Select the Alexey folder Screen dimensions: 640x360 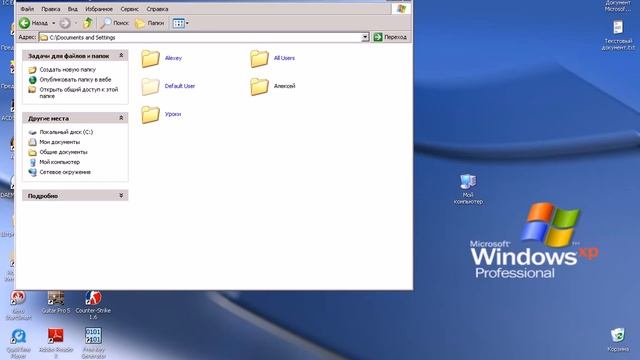[x=162, y=58]
